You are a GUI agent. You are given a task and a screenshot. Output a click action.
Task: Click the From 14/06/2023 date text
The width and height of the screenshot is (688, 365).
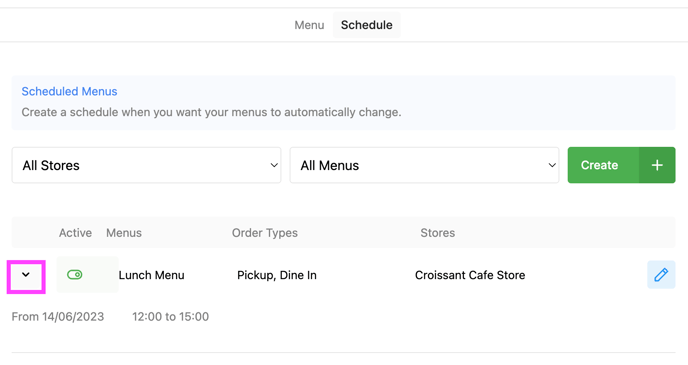pyautogui.click(x=58, y=316)
